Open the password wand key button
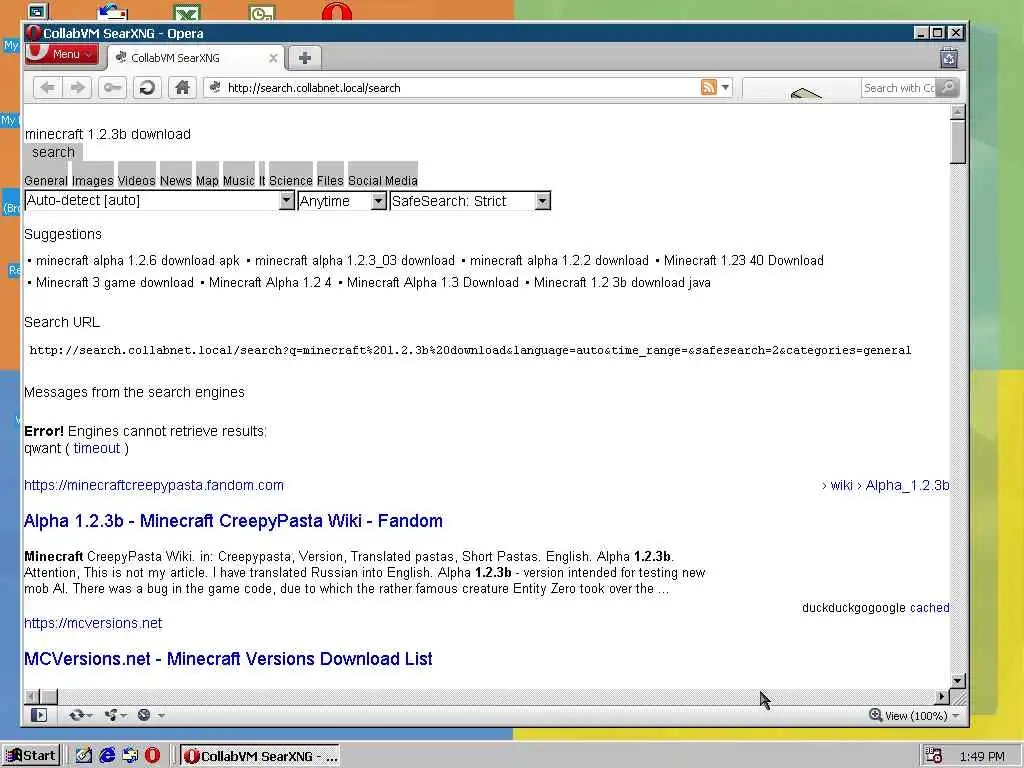Image resolution: width=1024 pixels, height=768 pixels. [112, 88]
